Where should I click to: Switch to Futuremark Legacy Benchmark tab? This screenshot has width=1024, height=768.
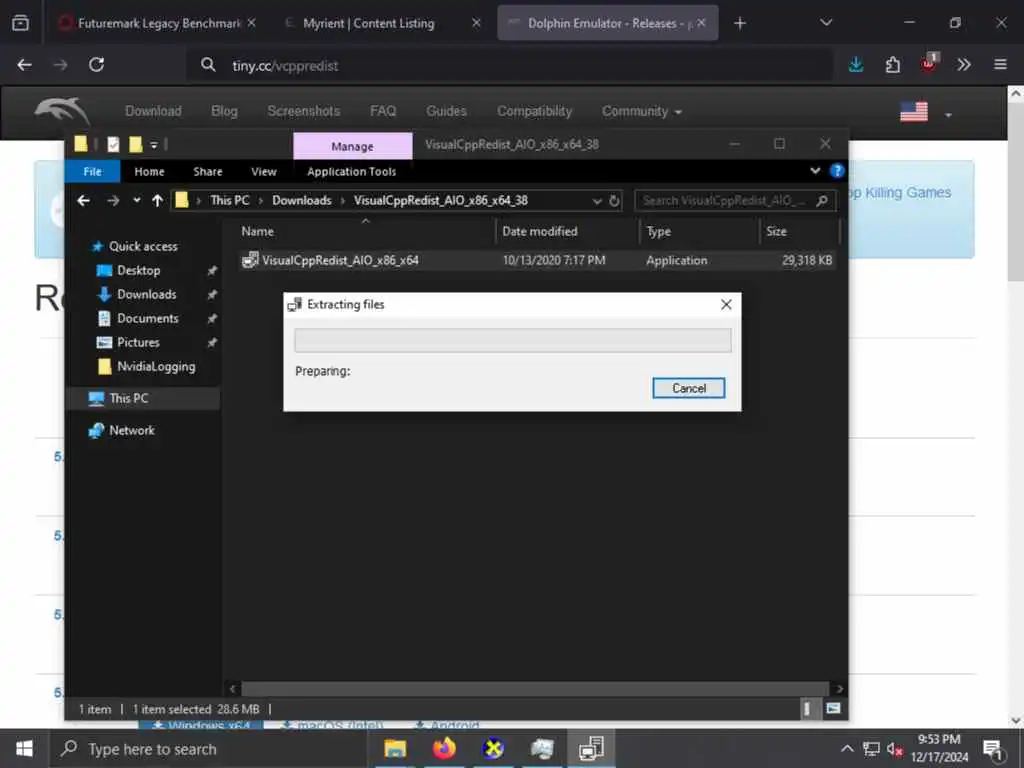click(x=157, y=23)
